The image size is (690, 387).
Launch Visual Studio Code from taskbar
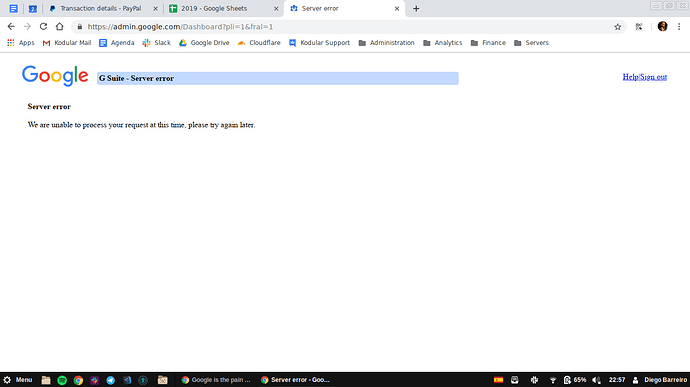click(x=127, y=380)
